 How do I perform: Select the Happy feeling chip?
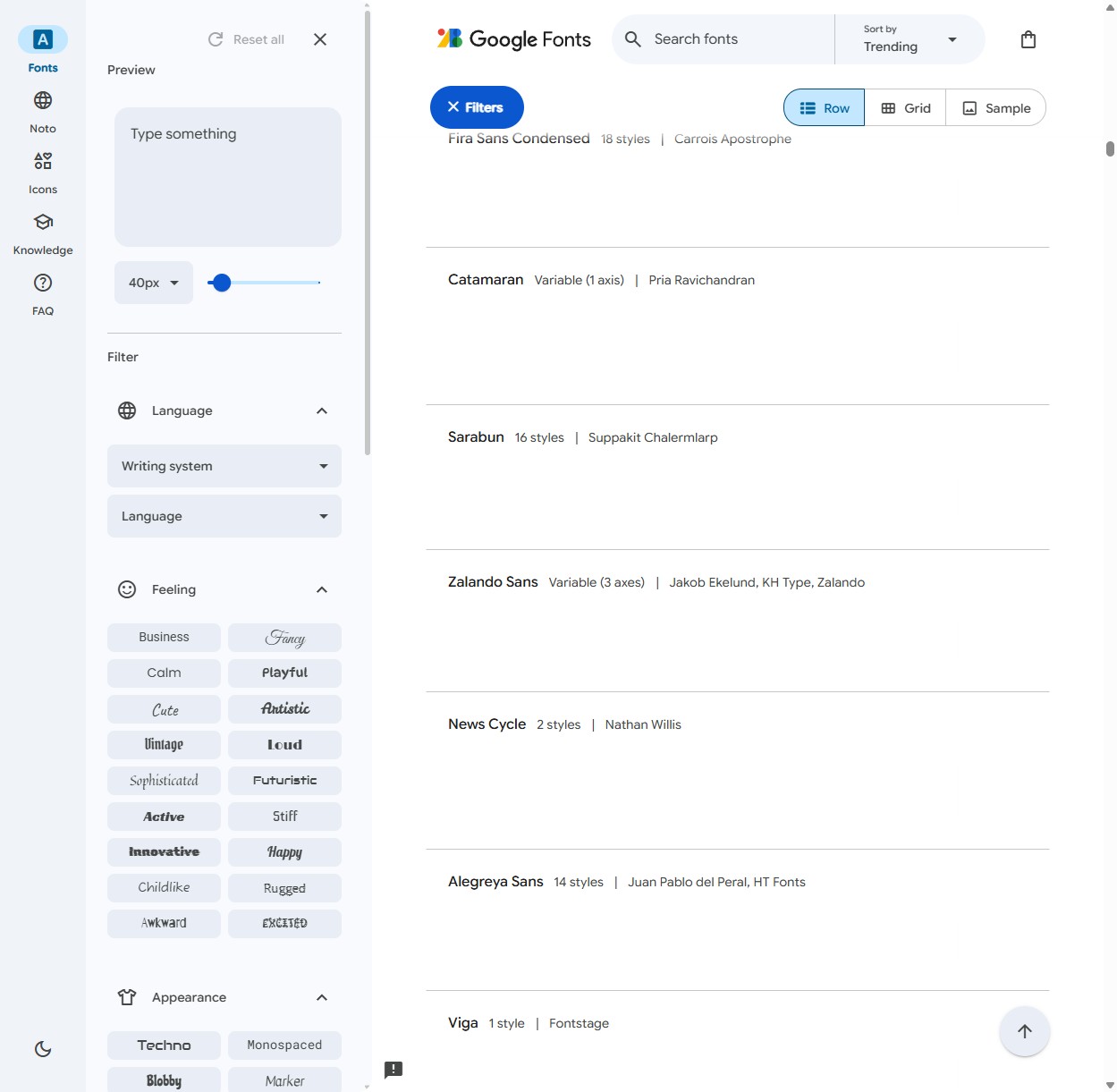(284, 852)
